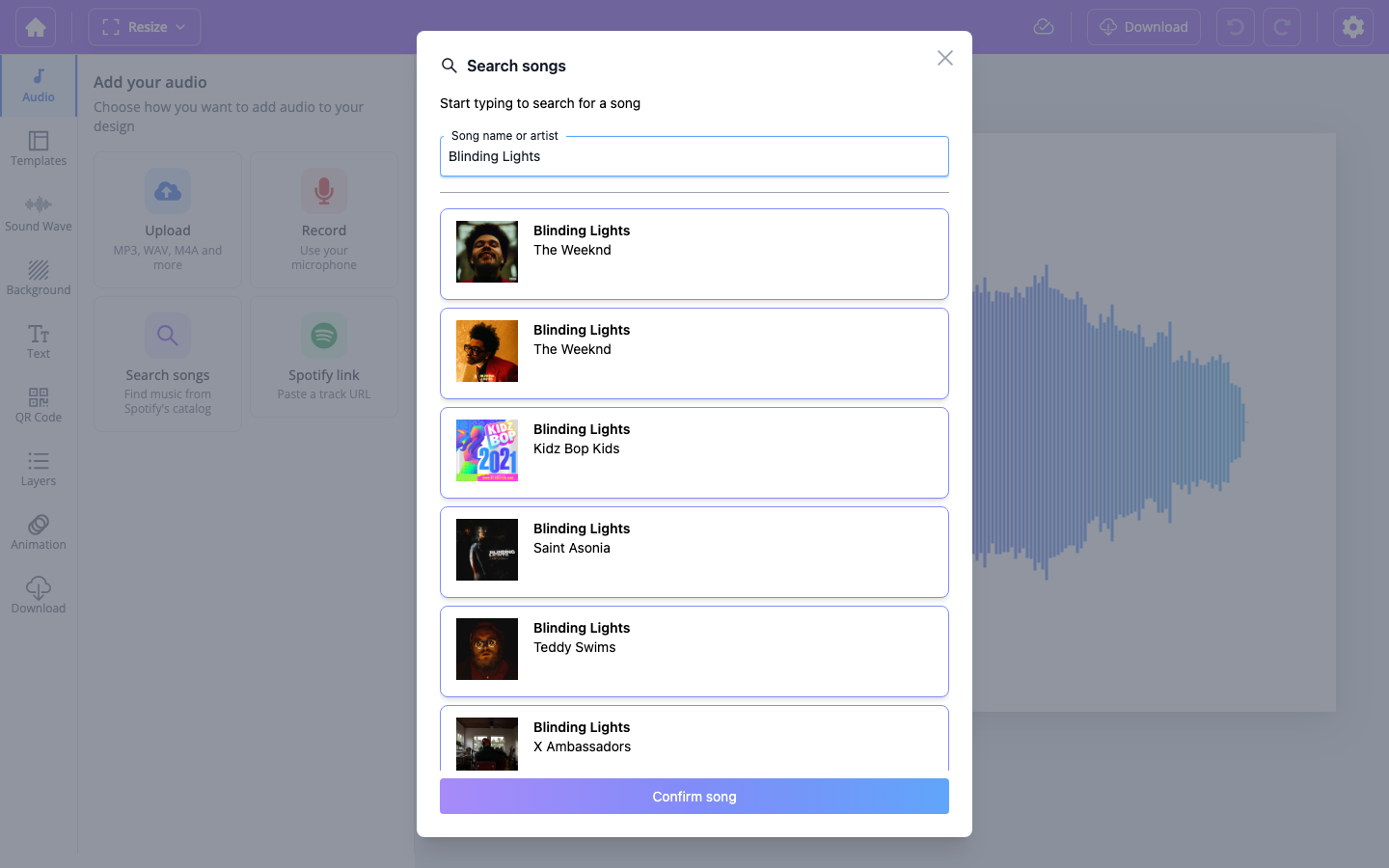Redo the last action
Screen dimensions: 1389x868
tap(1282, 27)
